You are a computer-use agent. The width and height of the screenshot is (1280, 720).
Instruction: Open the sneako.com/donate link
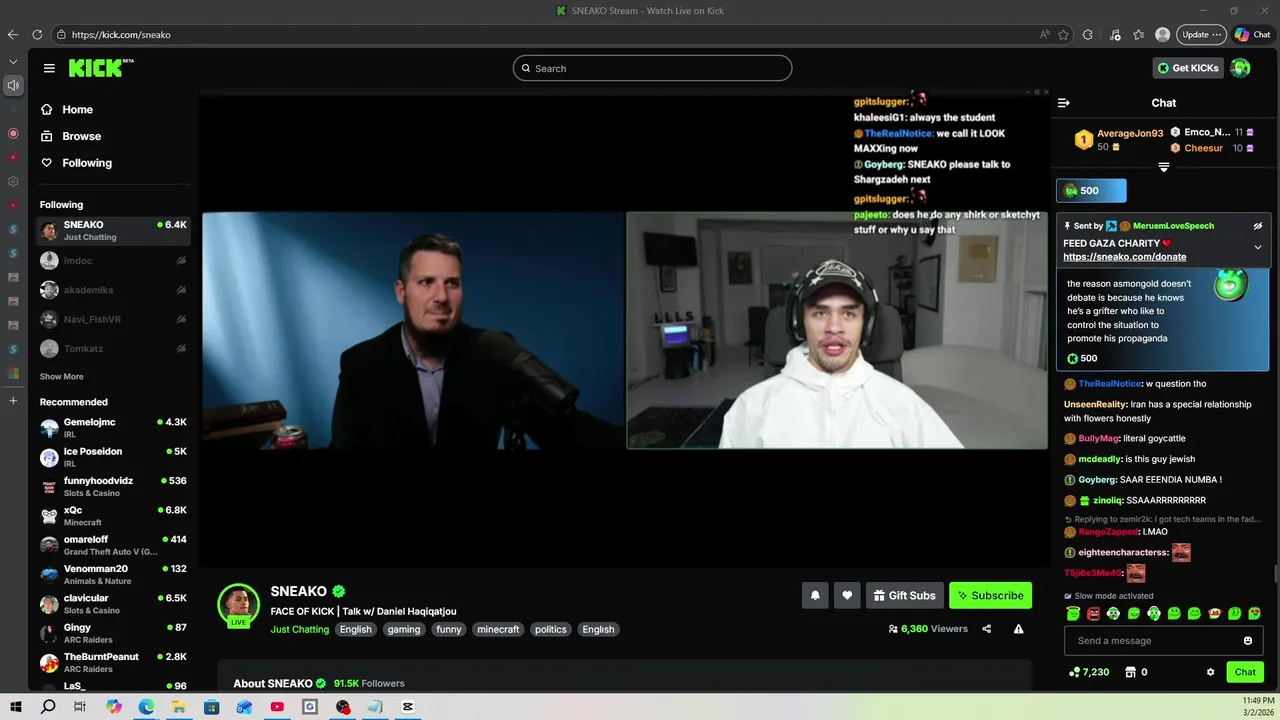tap(1125, 257)
